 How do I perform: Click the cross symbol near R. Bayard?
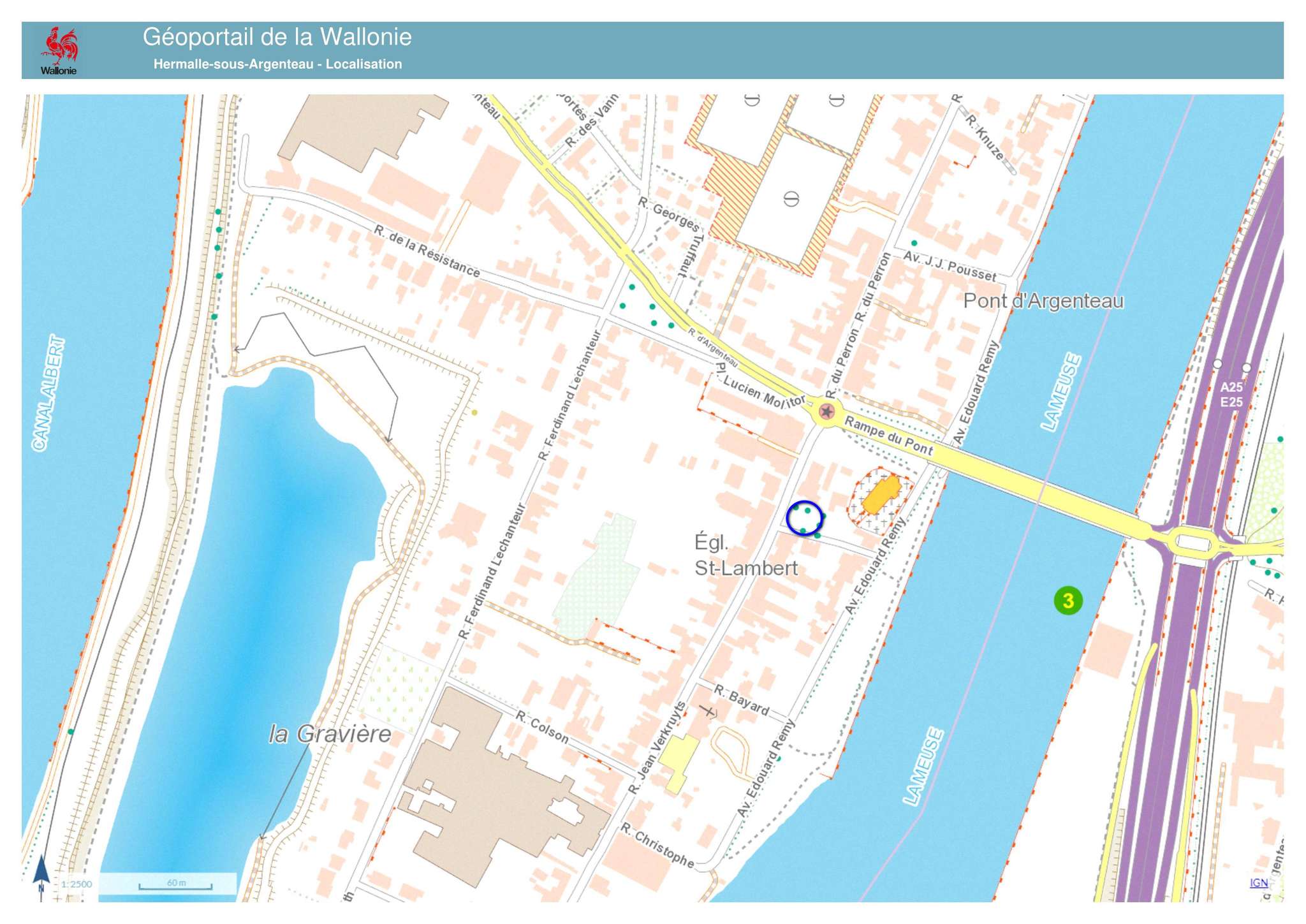coord(708,711)
